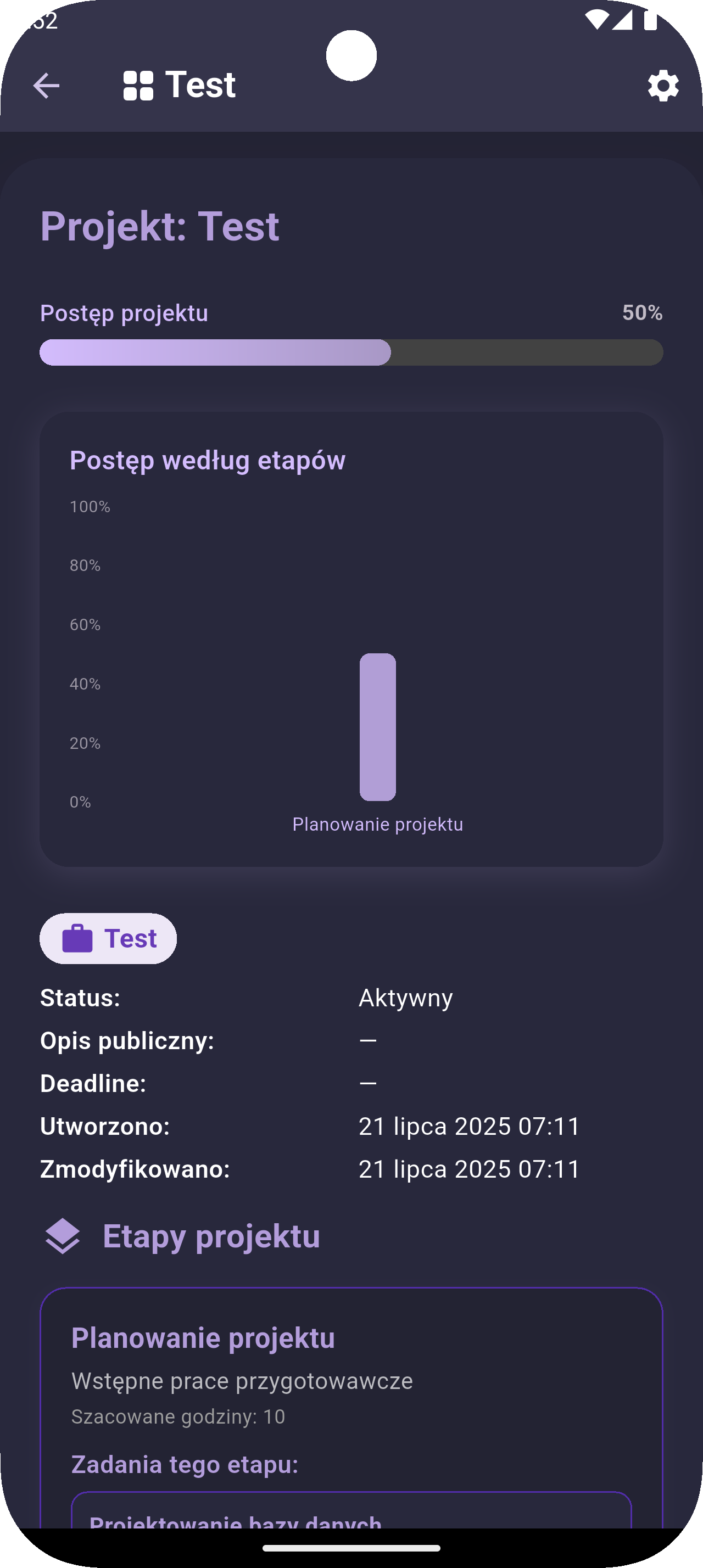The image size is (703, 1568).
Task: Tap the layers icon beside Etapy projektu
Action: (x=63, y=1236)
